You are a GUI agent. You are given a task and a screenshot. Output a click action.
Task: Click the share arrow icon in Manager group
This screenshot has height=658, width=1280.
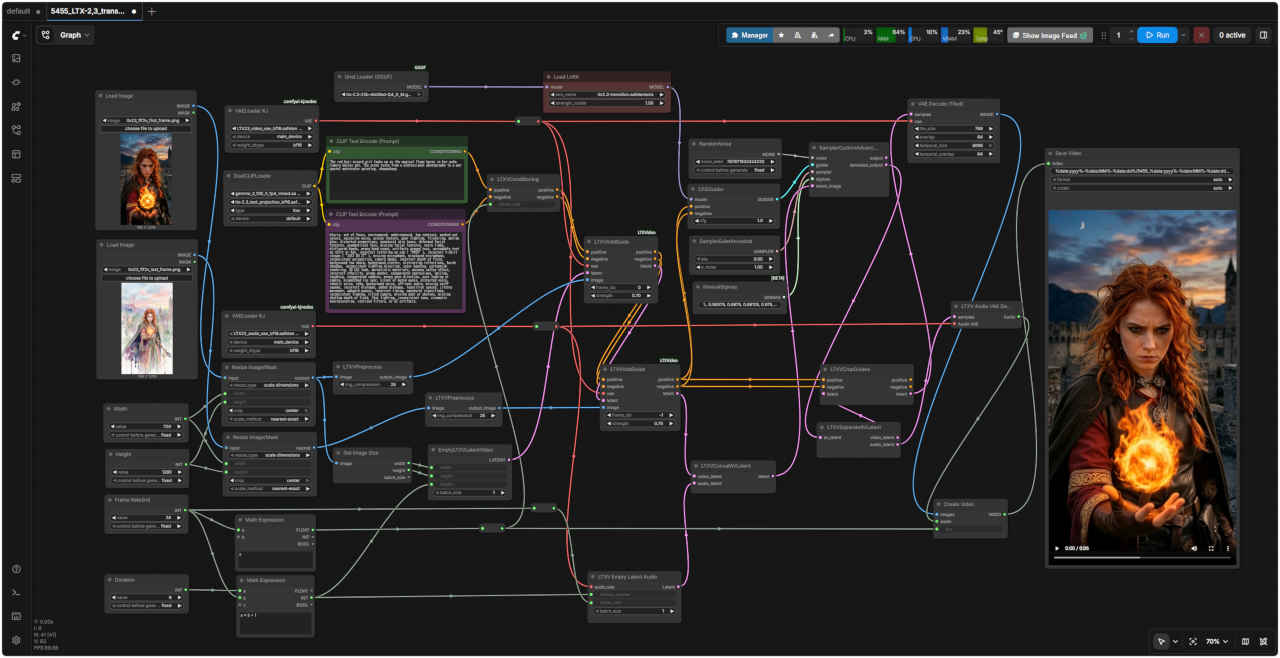[831, 35]
